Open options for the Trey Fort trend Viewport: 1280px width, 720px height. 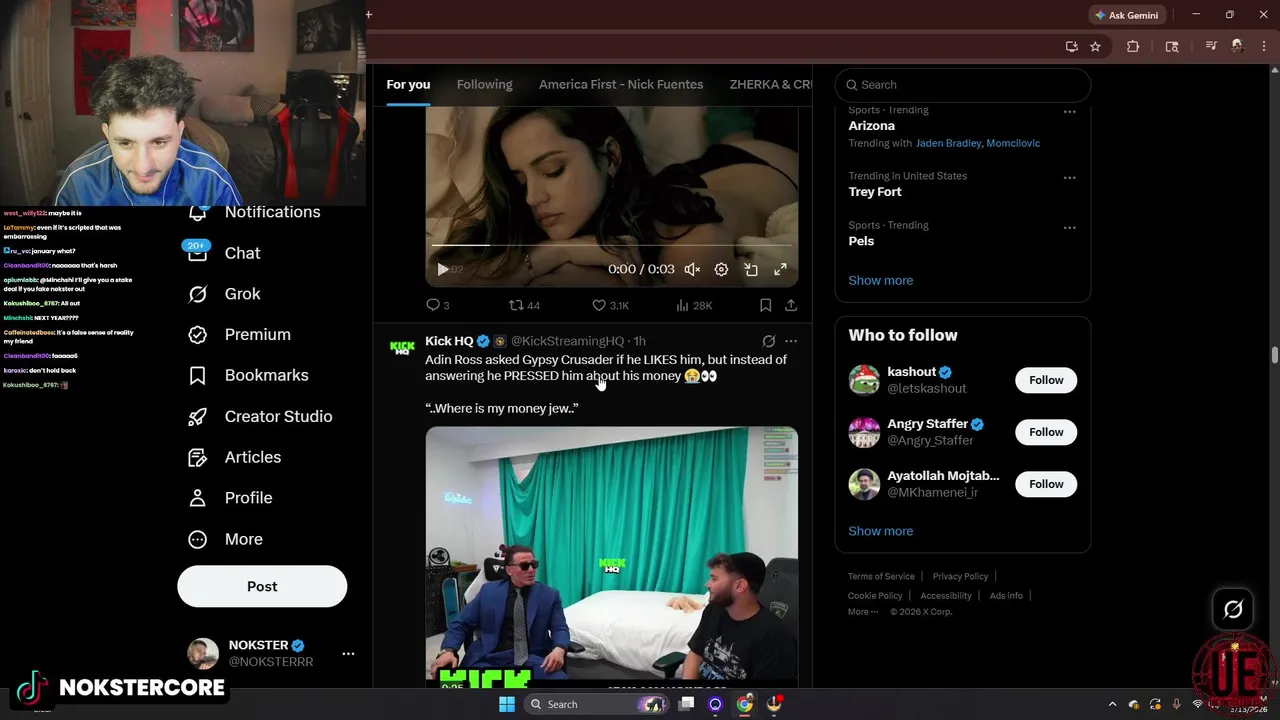pos(1069,178)
